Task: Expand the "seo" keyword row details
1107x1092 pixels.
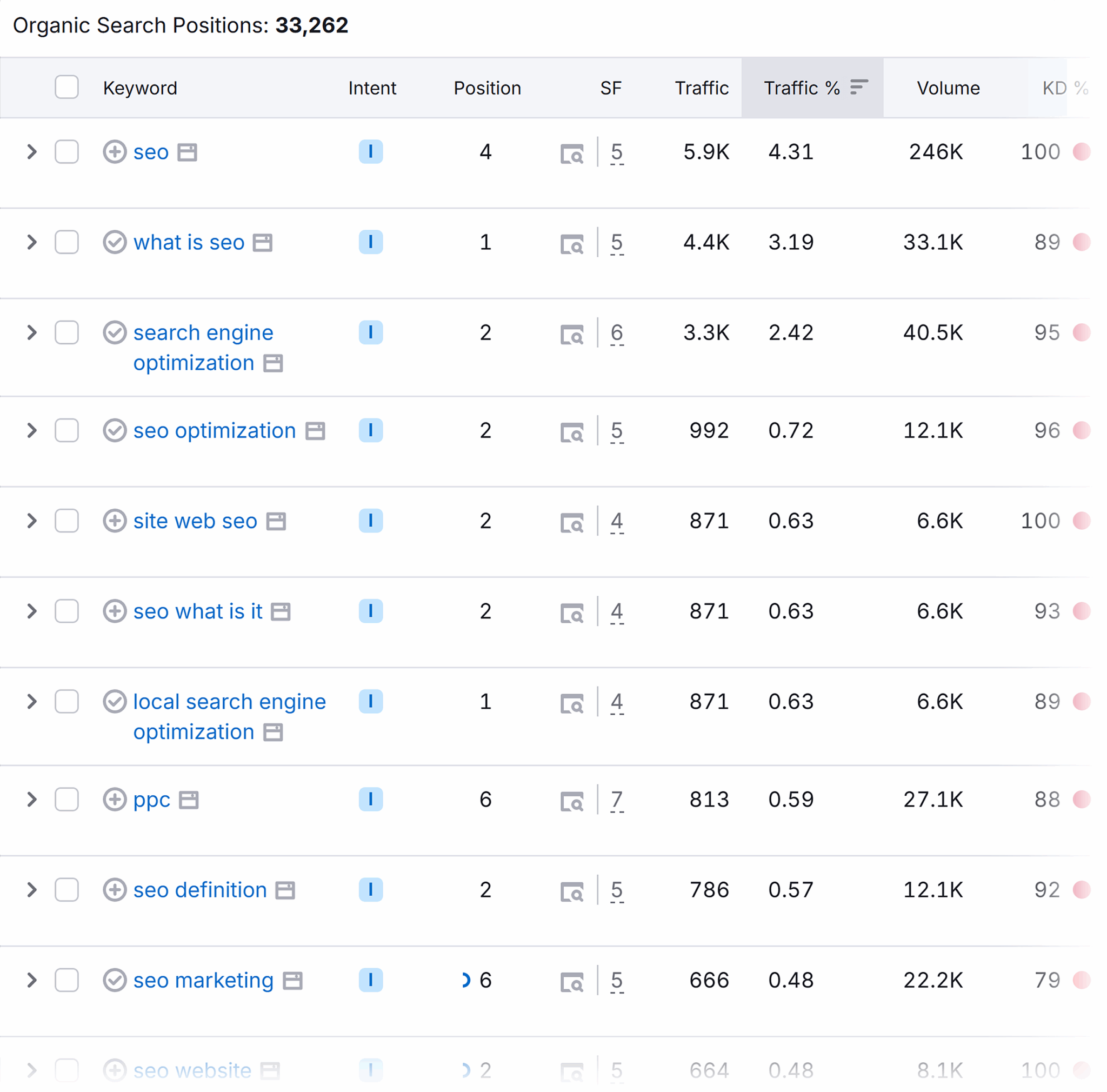Action: pyautogui.click(x=31, y=152)
